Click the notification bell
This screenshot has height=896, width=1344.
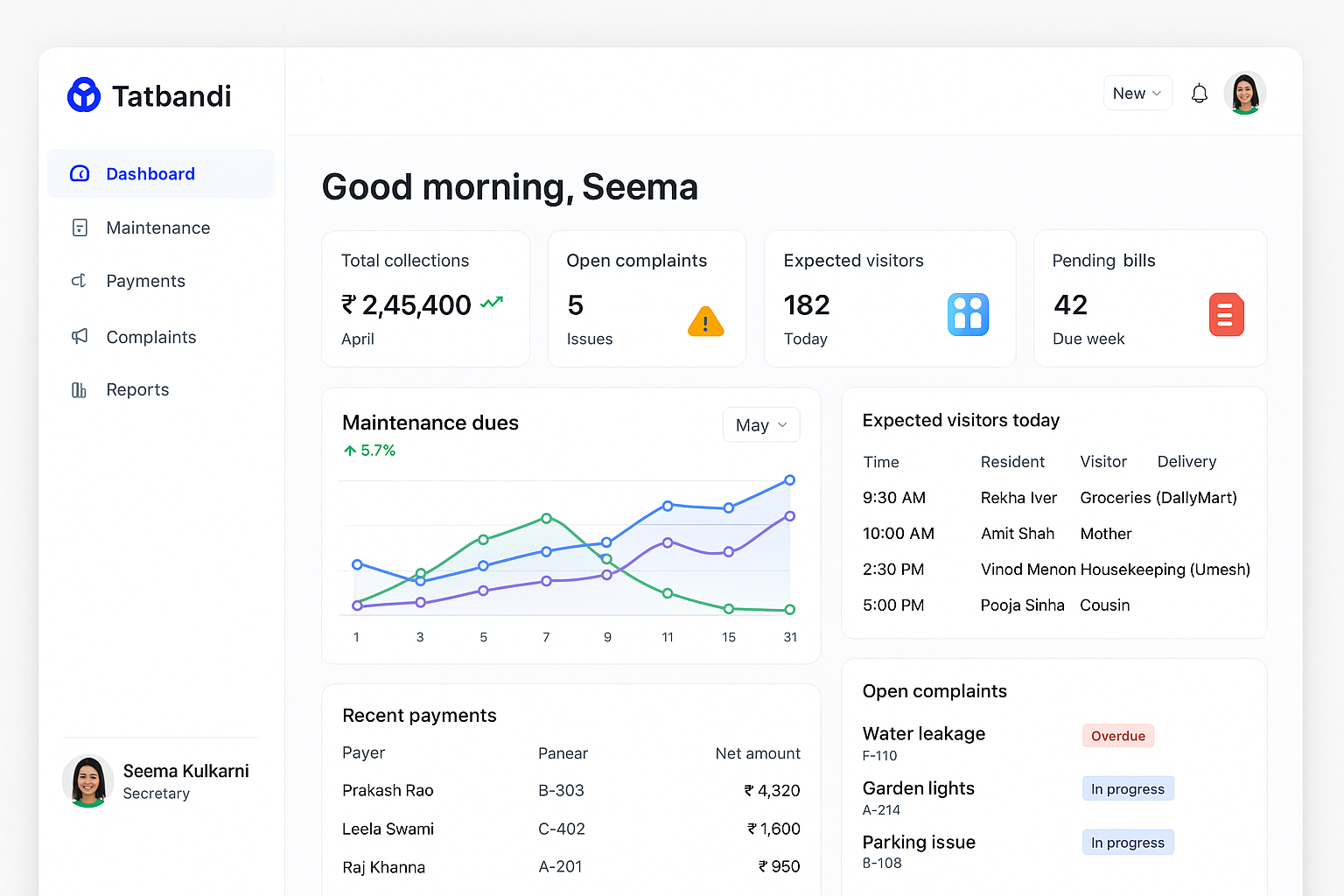point(1199,93)
